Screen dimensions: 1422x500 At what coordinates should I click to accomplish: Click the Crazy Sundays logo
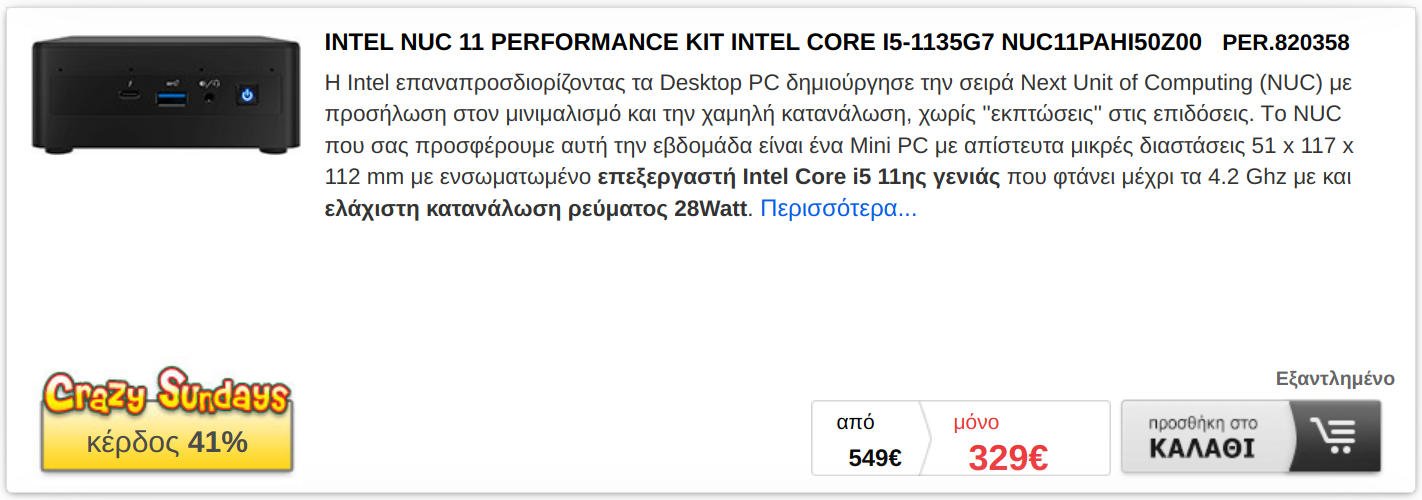coord(166,394)
